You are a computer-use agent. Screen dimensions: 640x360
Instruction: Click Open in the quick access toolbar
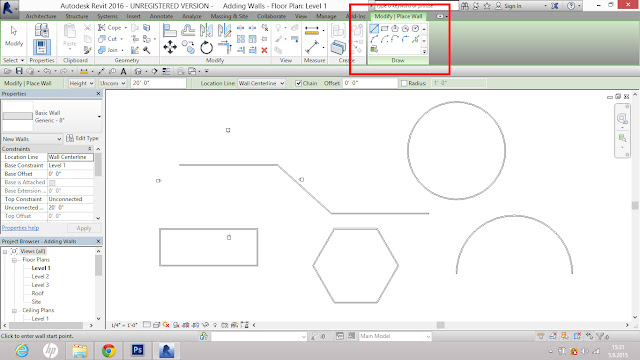(7, 71)
